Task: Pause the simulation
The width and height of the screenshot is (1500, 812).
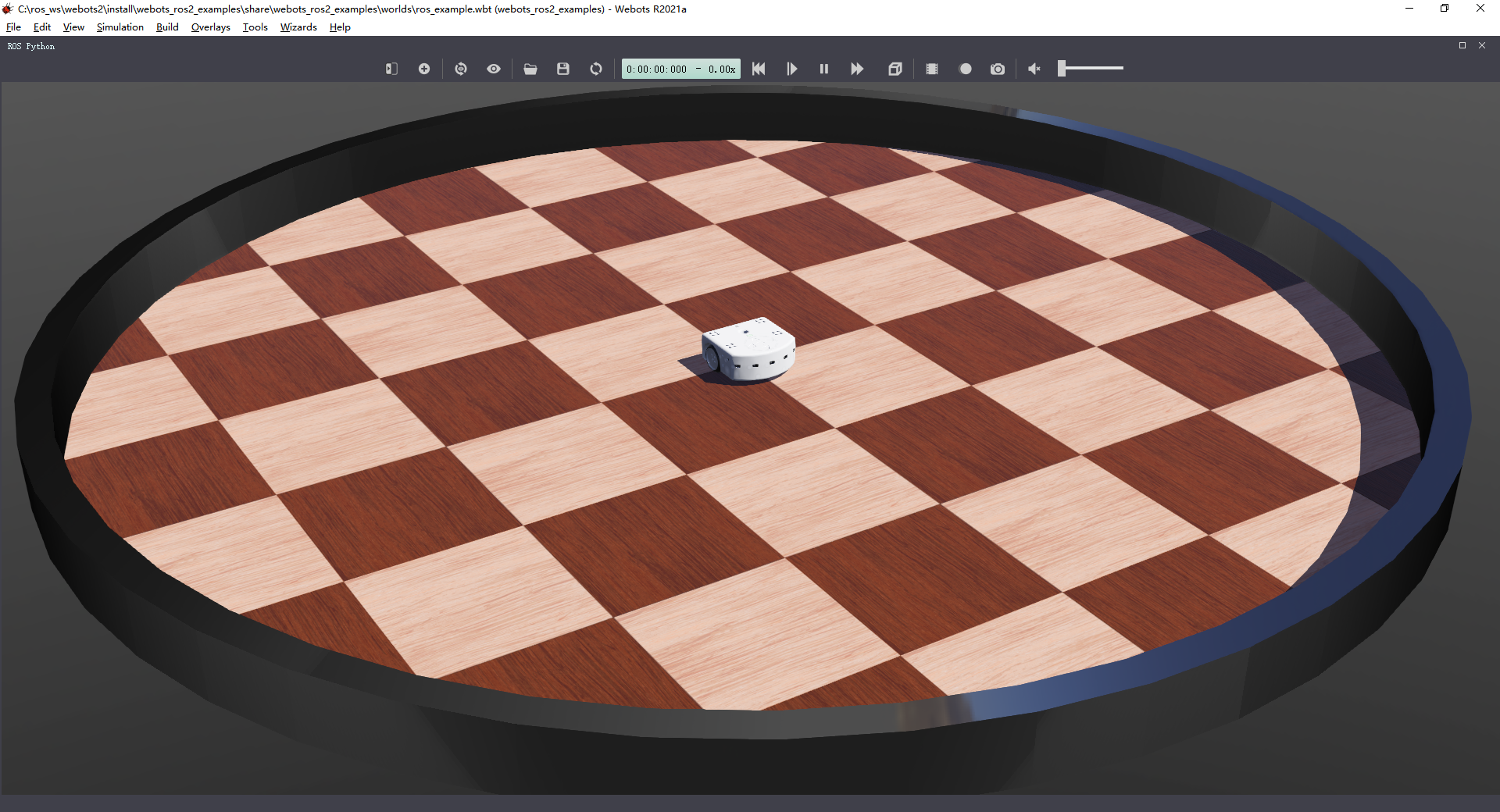Action: pos(824,69)
